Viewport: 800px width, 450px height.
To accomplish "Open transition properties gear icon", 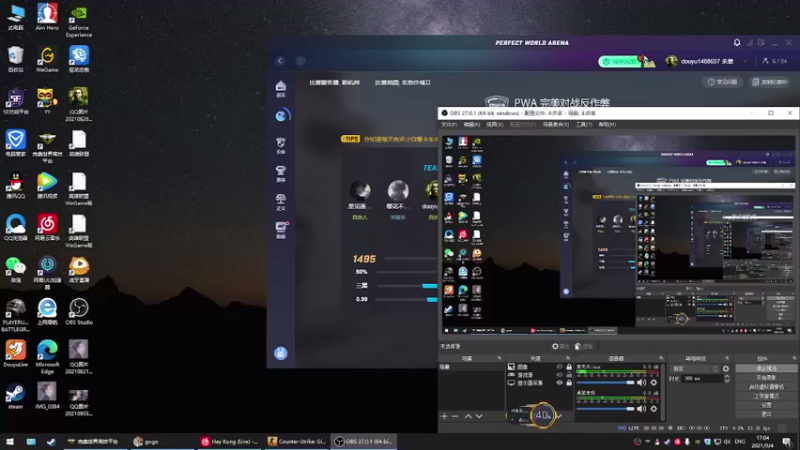I will click(x=726, y=369).
